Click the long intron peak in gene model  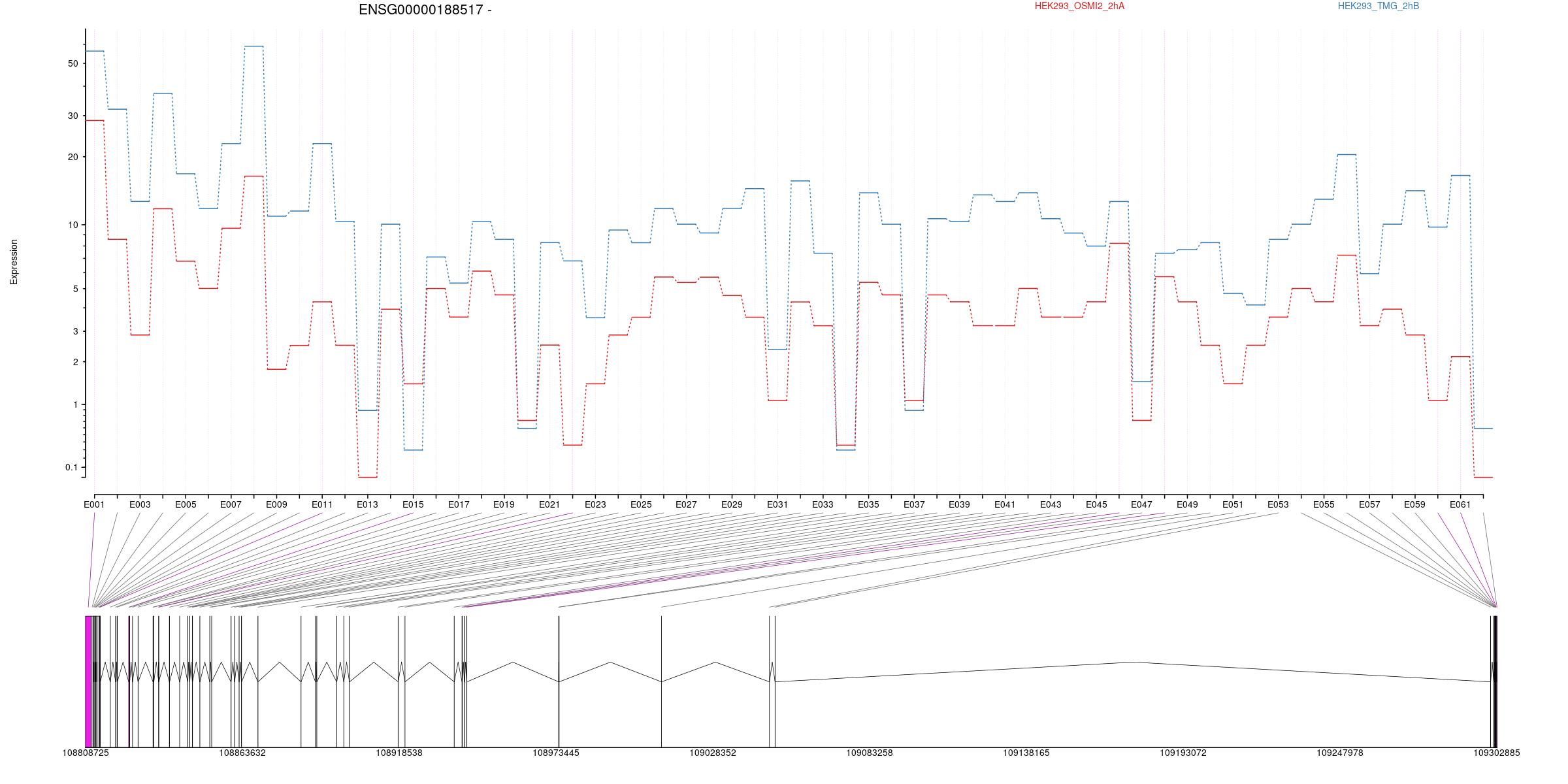coord(1133,662)
